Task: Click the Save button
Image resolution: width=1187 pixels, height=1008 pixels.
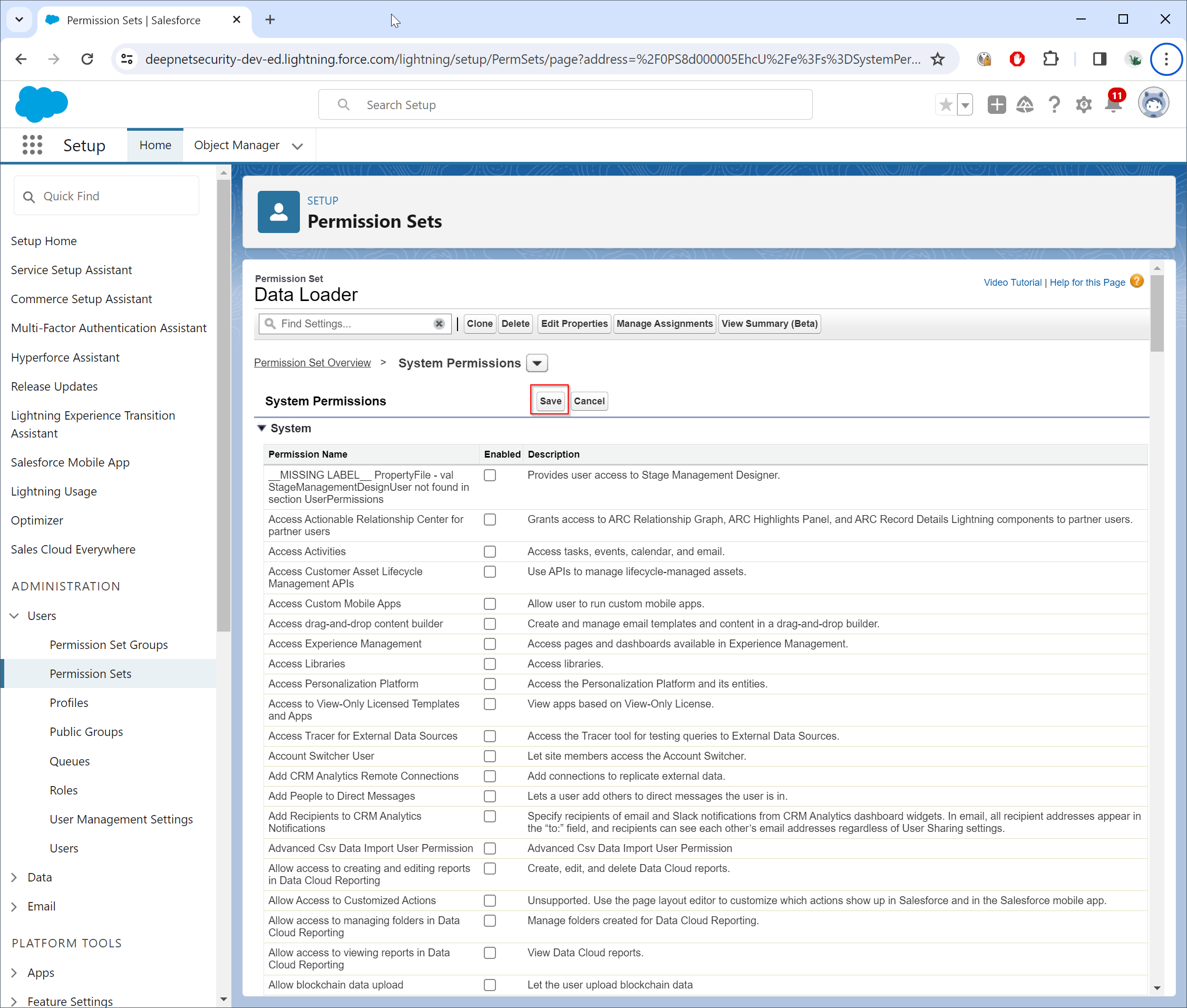Action: click(x=550, y=401)
